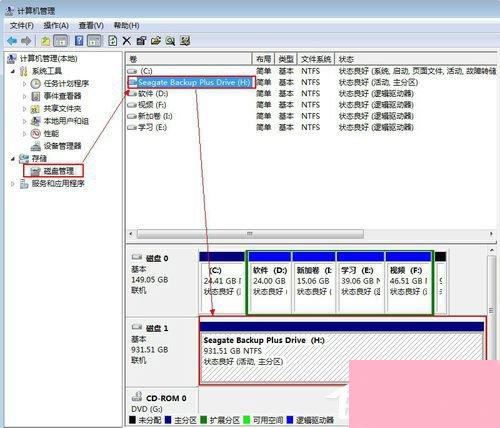This screenshot has height=428, width=500.
Task: Click the Forward arrow toolbar icon
Action: (26, 41)
